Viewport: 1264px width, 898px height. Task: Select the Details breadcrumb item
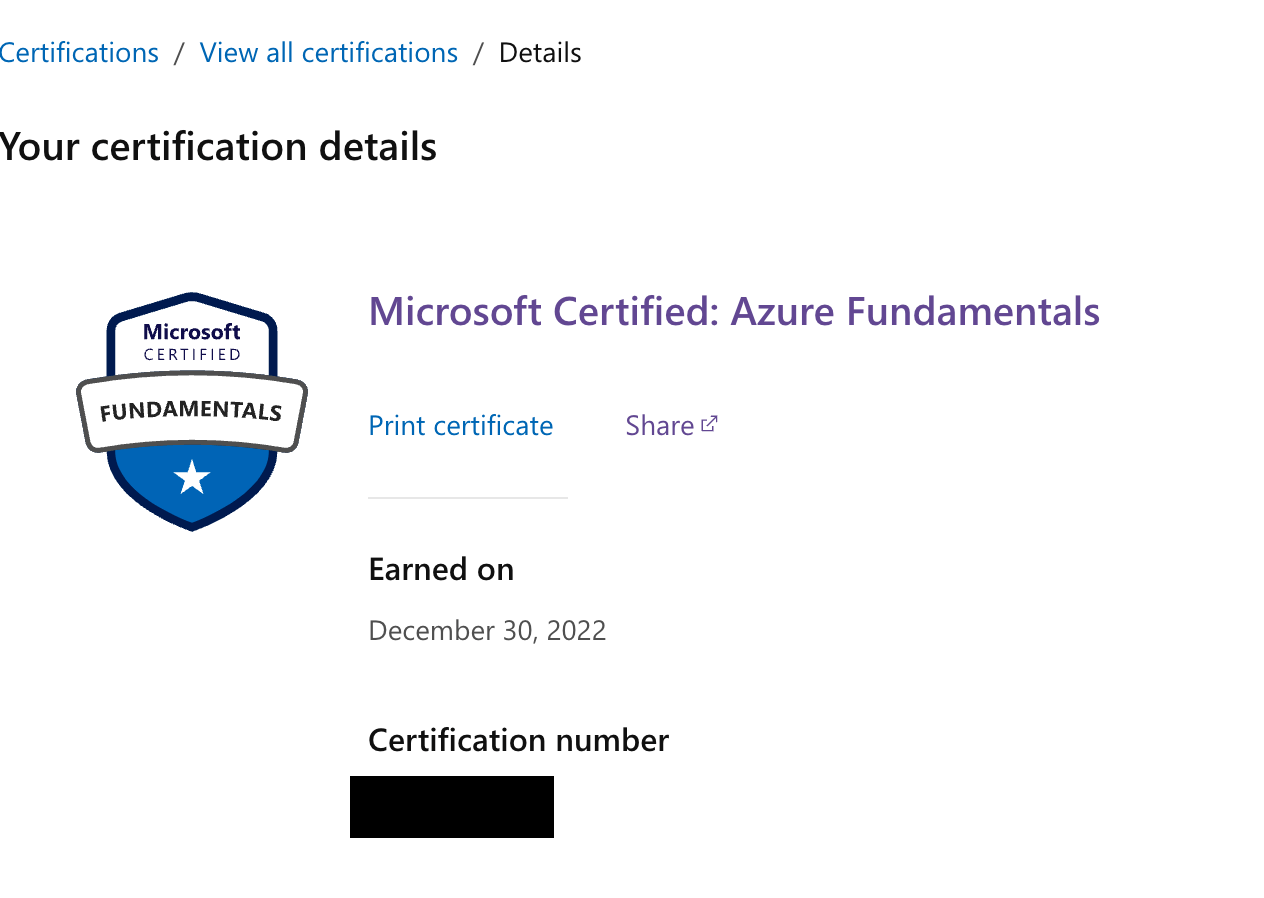[540, 52]
